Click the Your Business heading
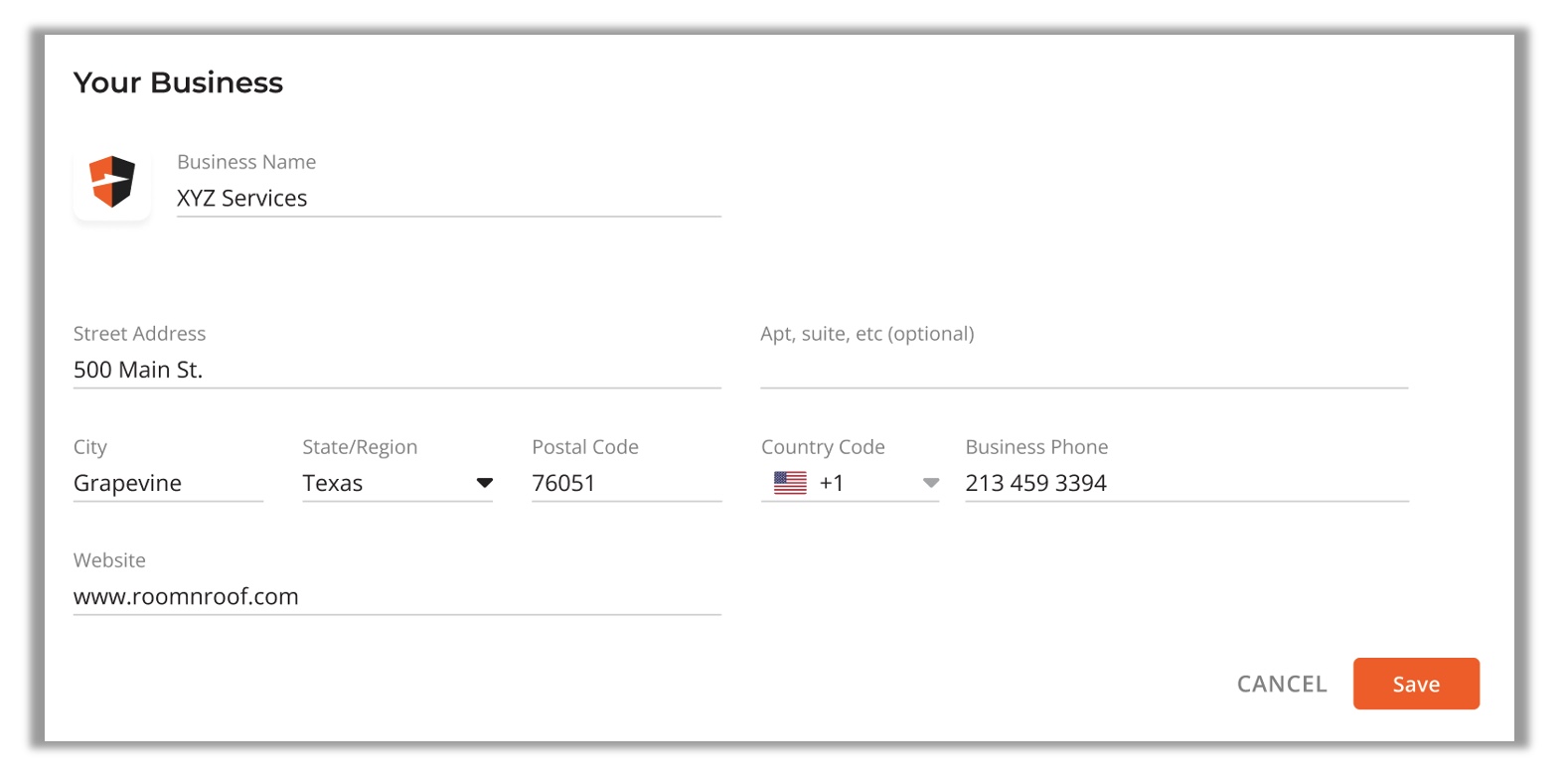1568x777 pixels. [179, 82]
